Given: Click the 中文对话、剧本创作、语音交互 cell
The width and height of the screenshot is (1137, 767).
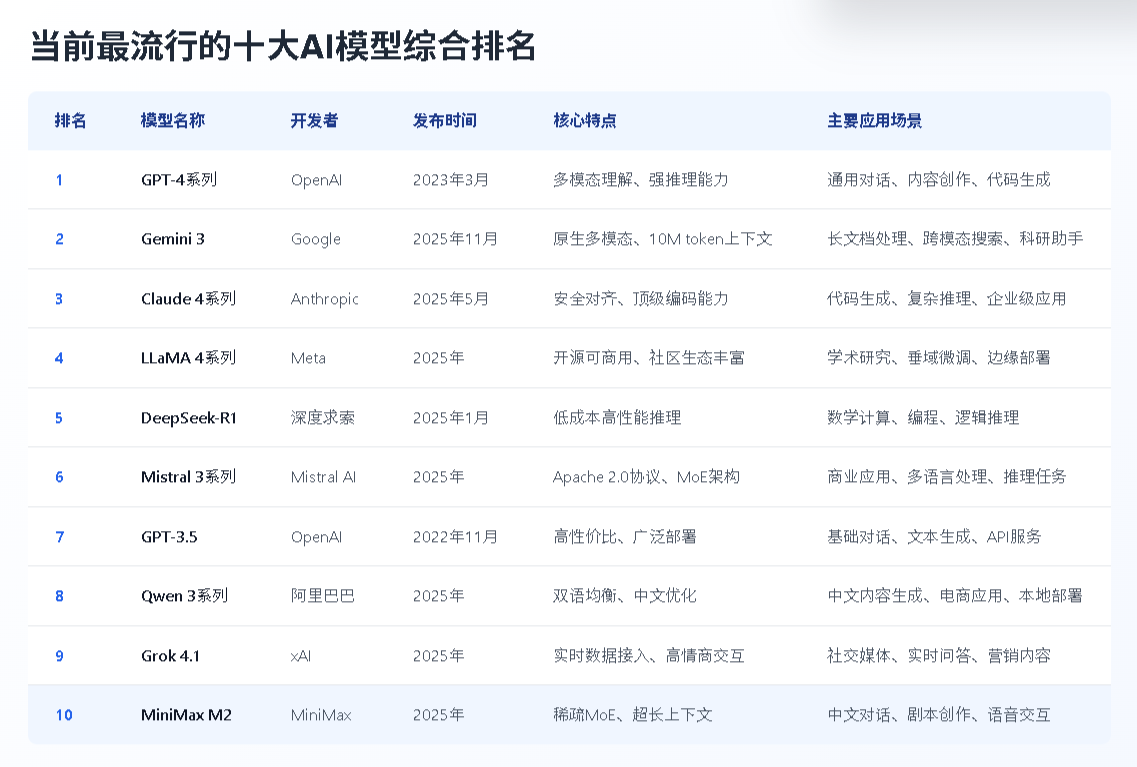Looking at the screenshot, I should [x=939, y=715].
